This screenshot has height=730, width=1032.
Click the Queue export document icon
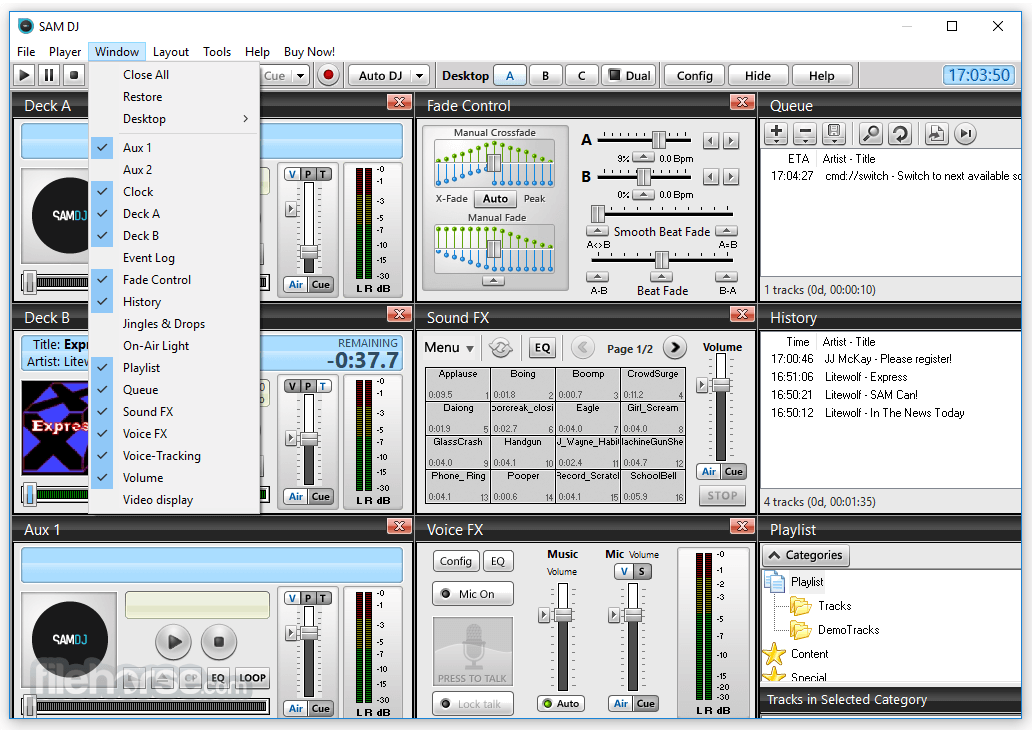(x=936, y=134)
